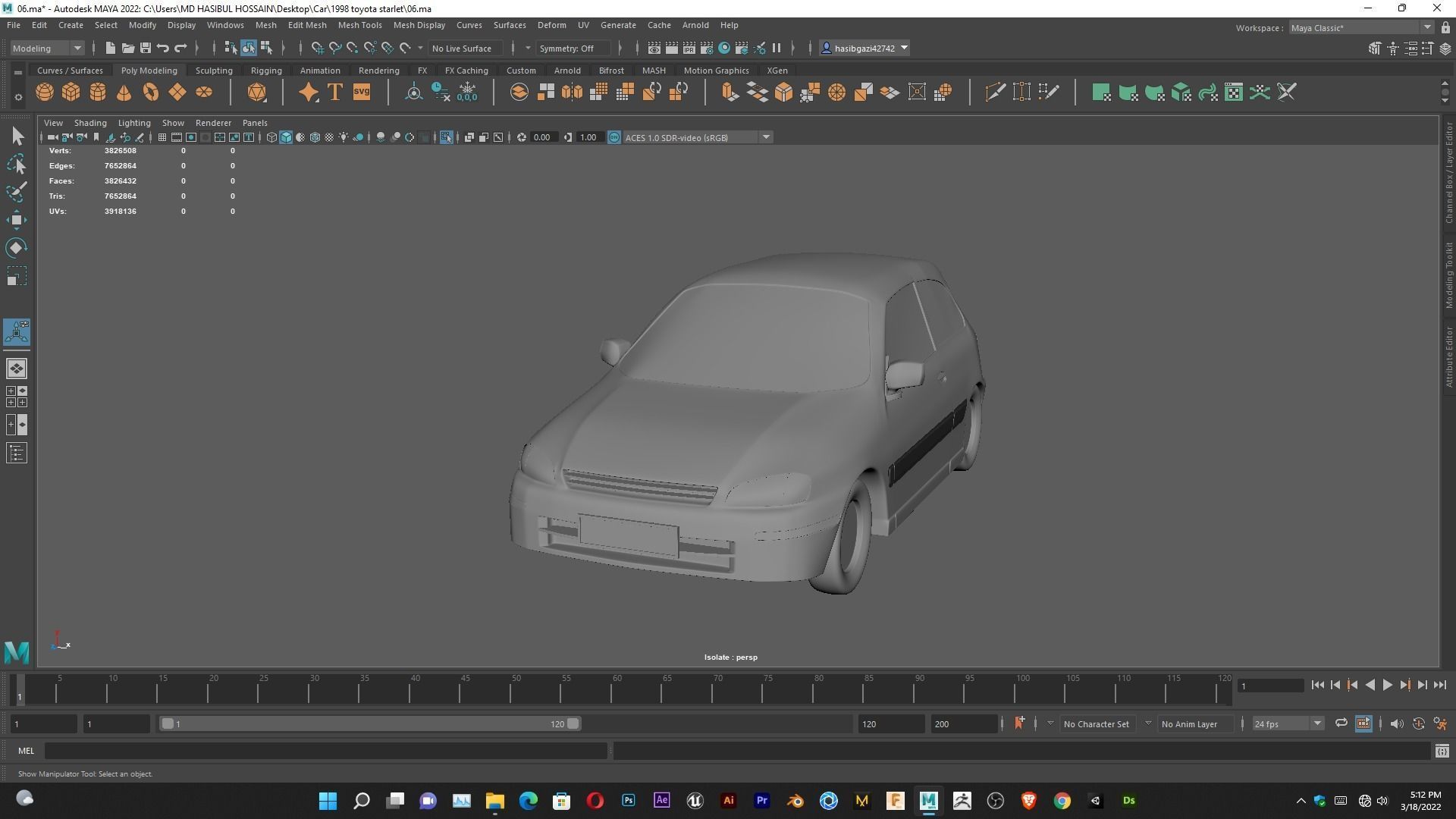Toggle snap to grids
The width and height of the screenshot is (1456, 819).
(x=318, y=48)
